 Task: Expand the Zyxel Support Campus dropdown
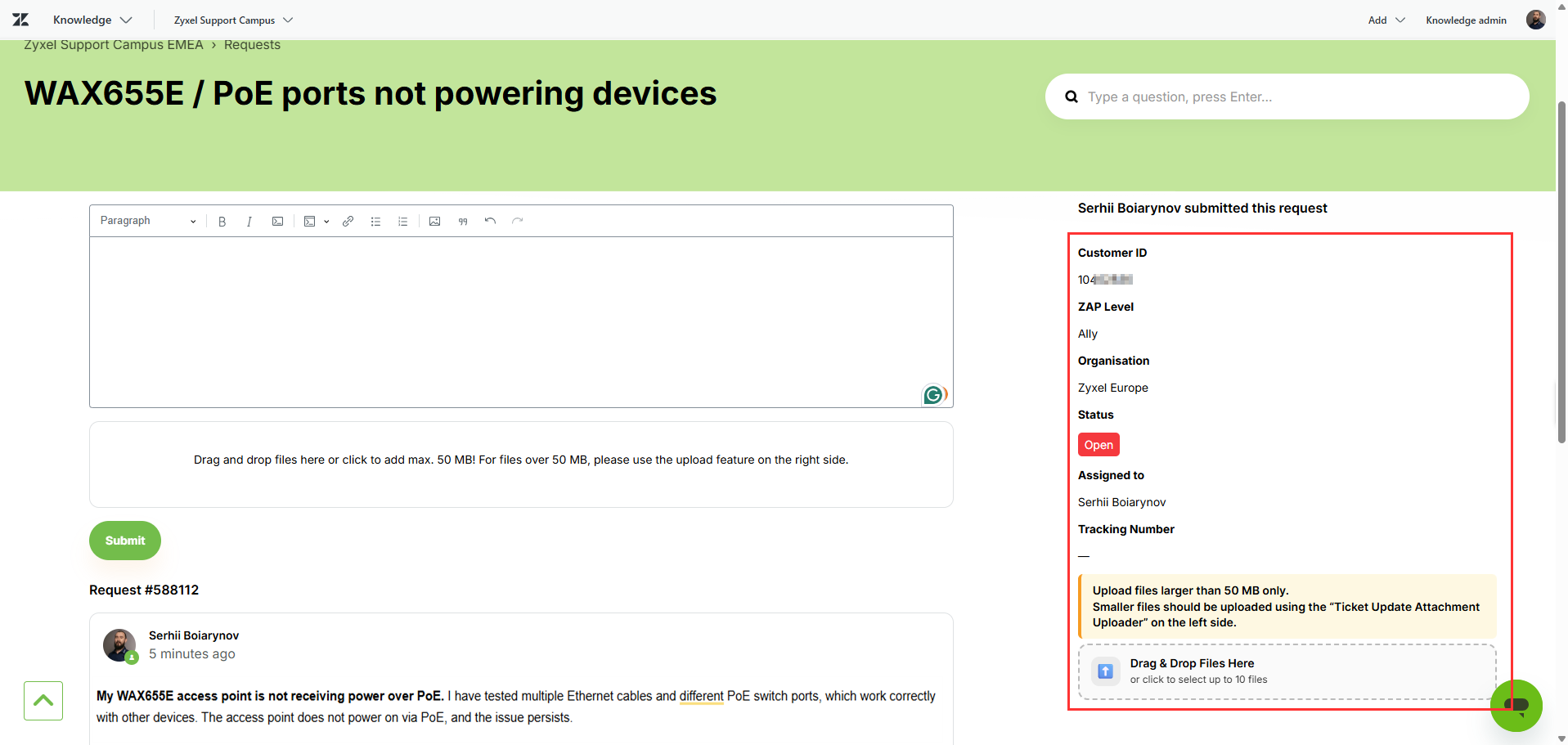coord(233,20)
